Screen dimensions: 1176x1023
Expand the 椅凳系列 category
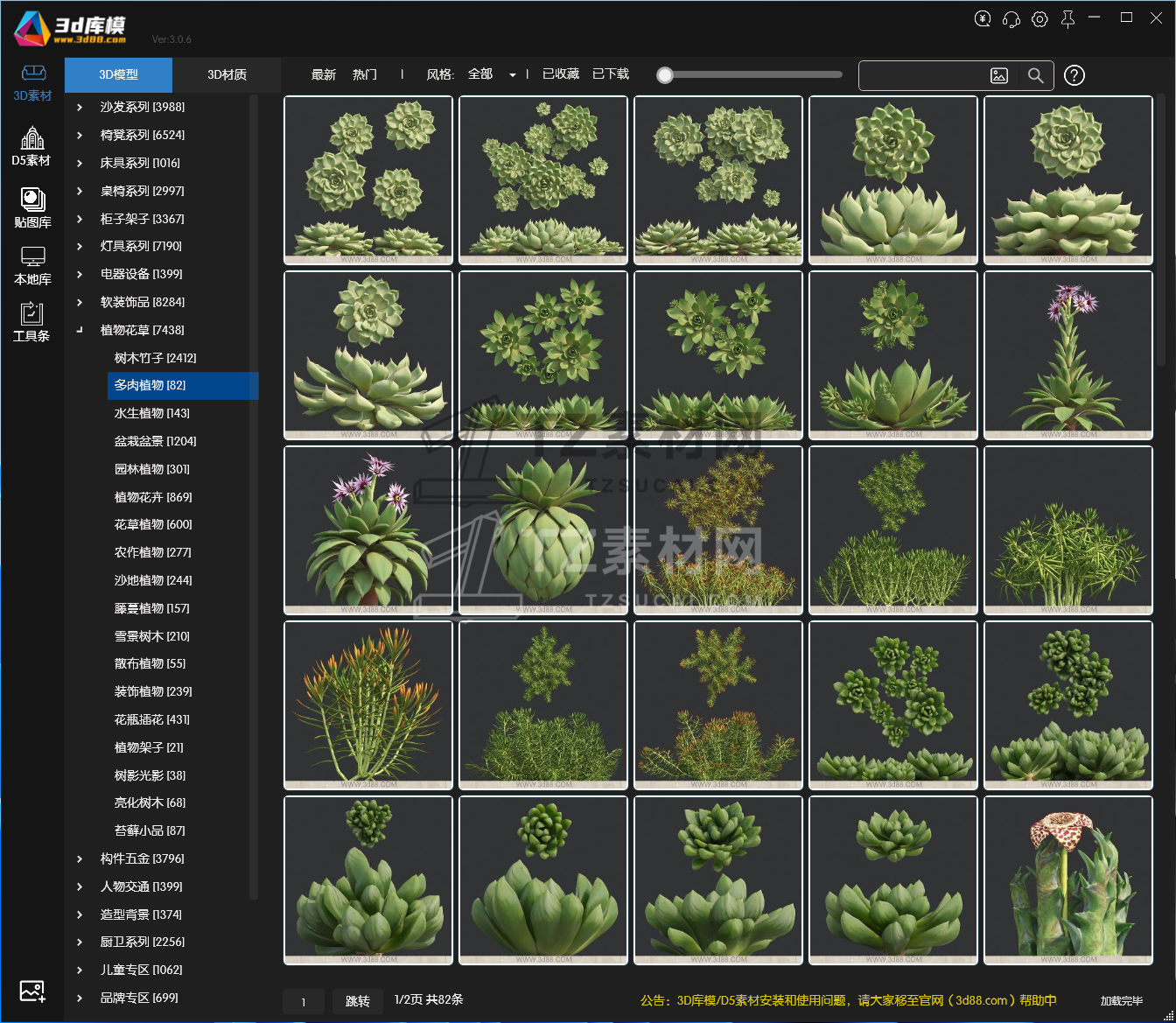[80, 136]
